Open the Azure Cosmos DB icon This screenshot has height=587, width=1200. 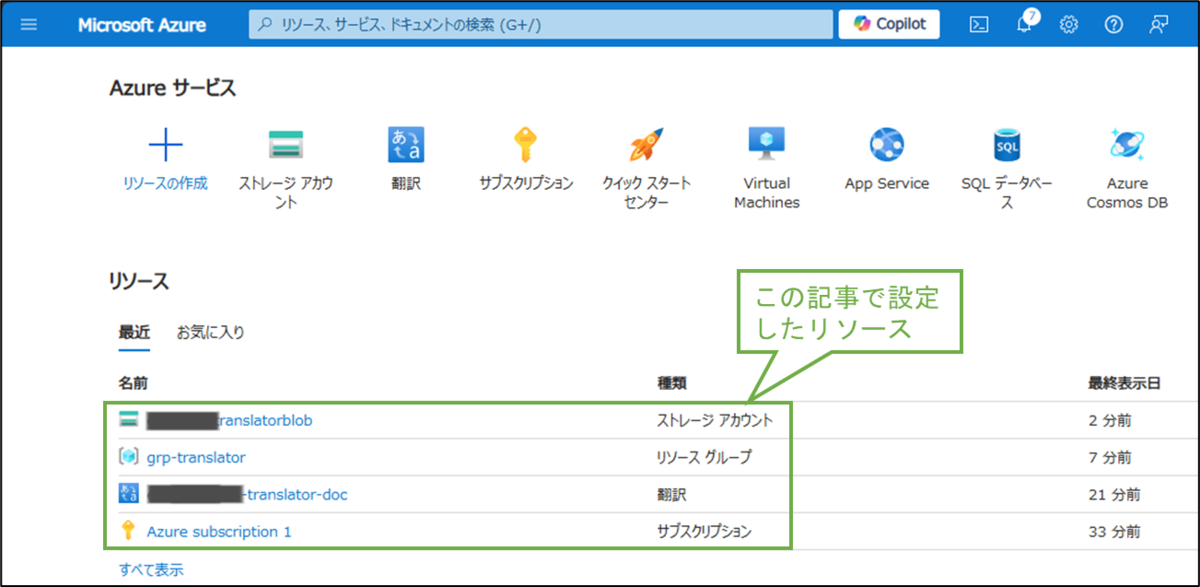(x=1127, y=145)
